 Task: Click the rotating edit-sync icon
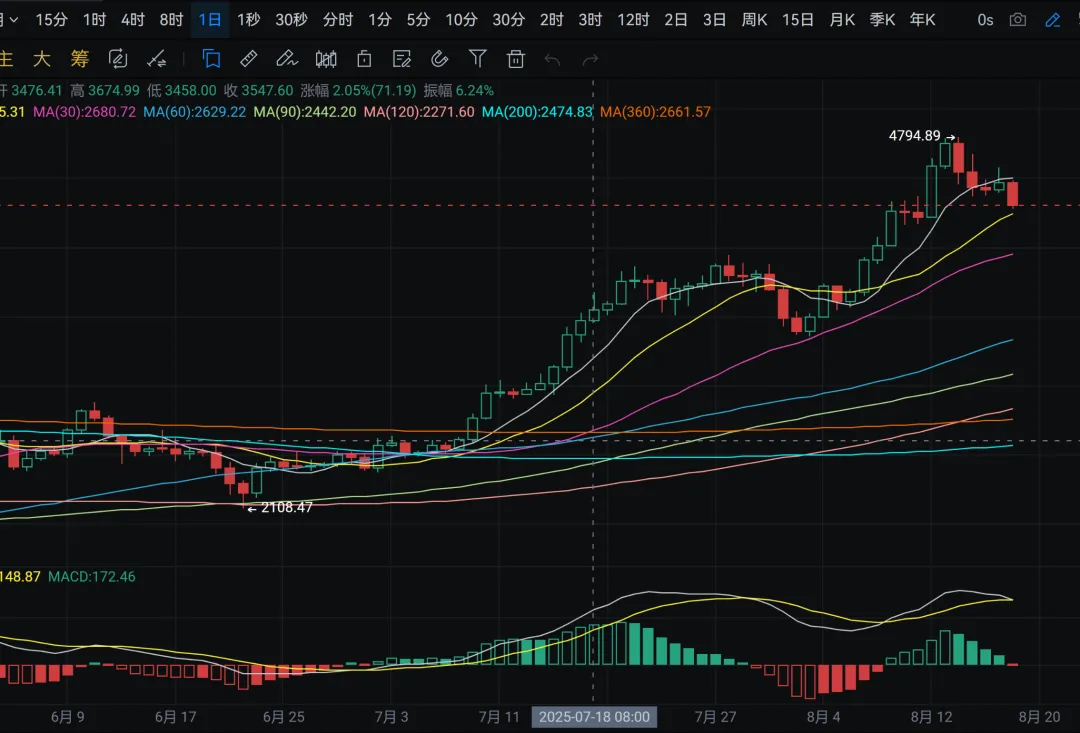(118, 59)
